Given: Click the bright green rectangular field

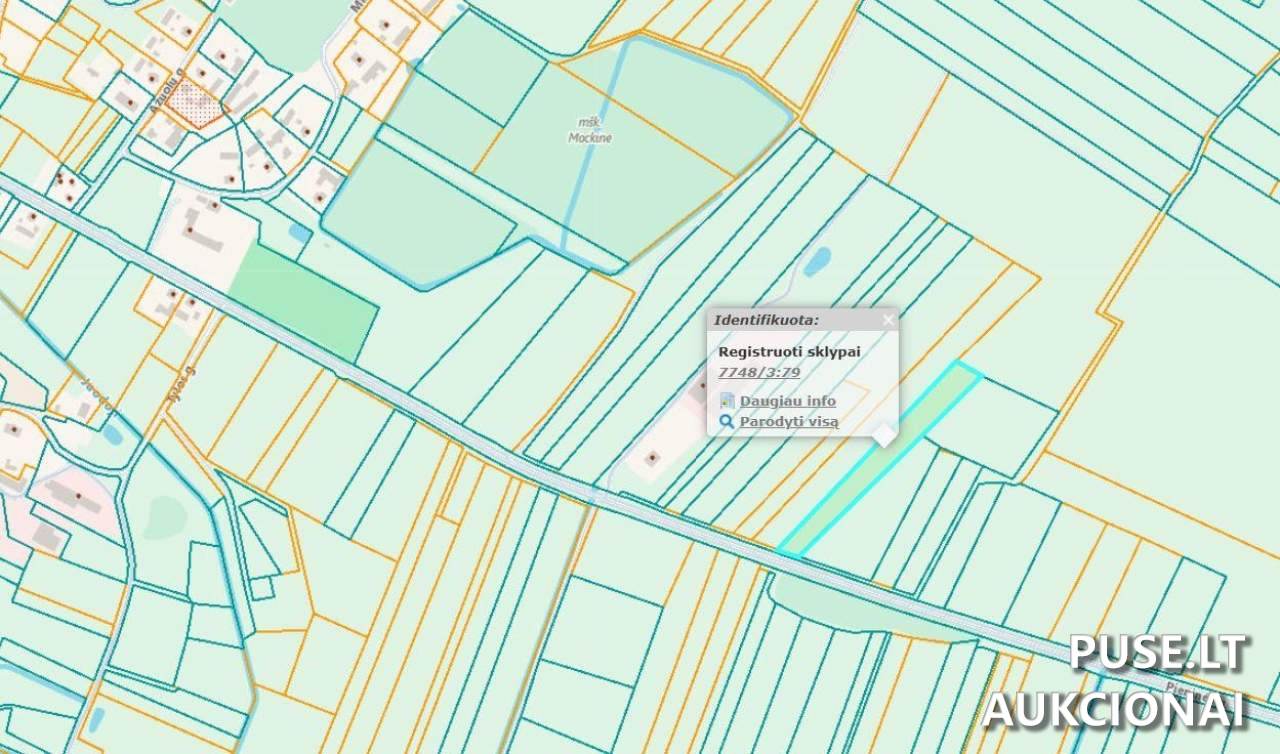Looking at the screenshot, I should 303,298.
